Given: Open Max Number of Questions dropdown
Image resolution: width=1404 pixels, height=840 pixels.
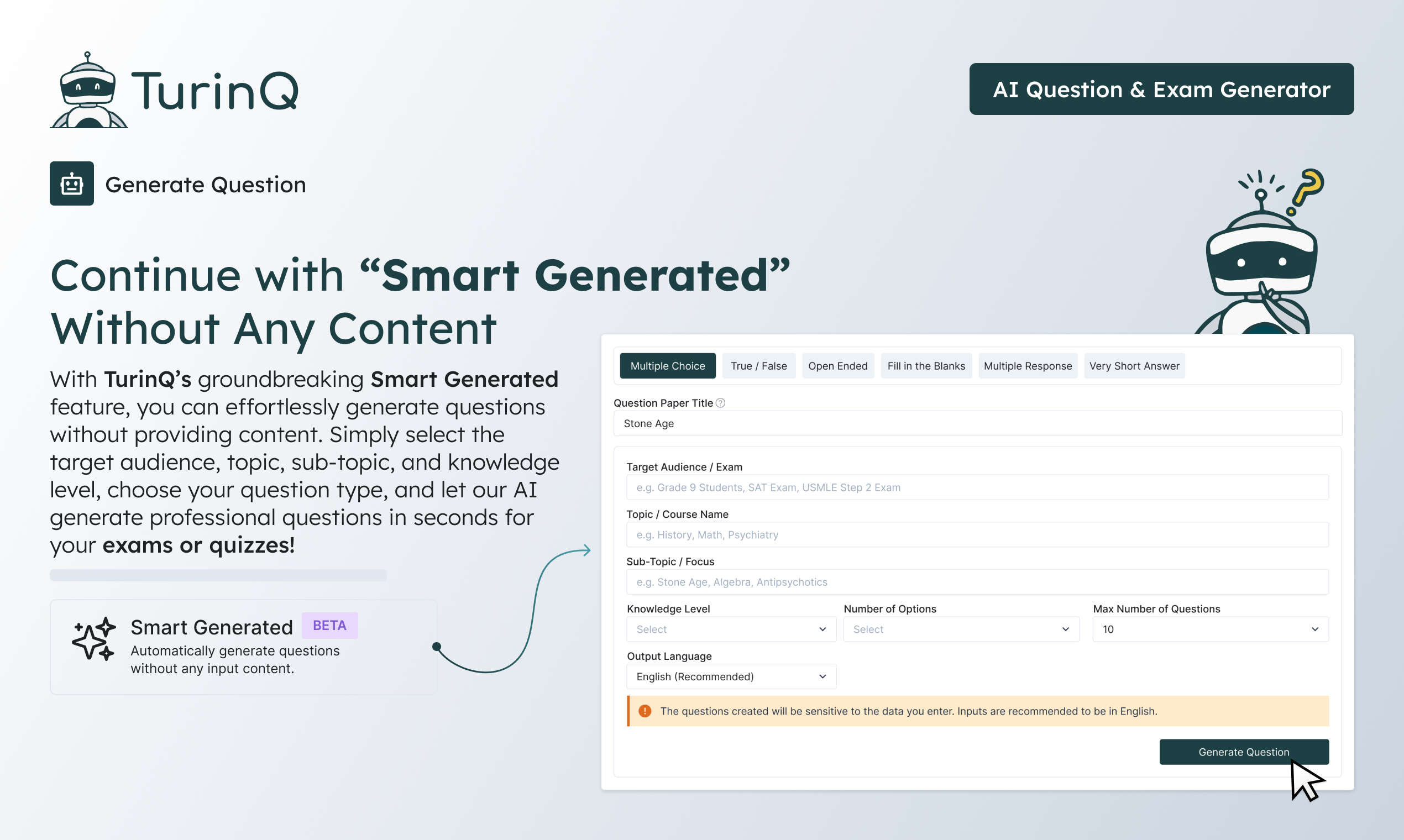Looking at the screenshot, I should tap(1210, 629).
